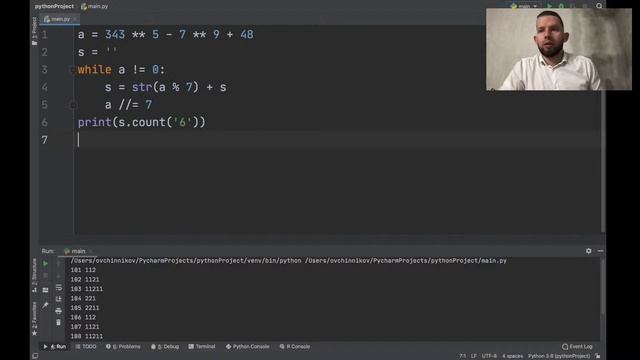Open the Terminal tool window
Screen dimensions: 640x360
[202, 347]
